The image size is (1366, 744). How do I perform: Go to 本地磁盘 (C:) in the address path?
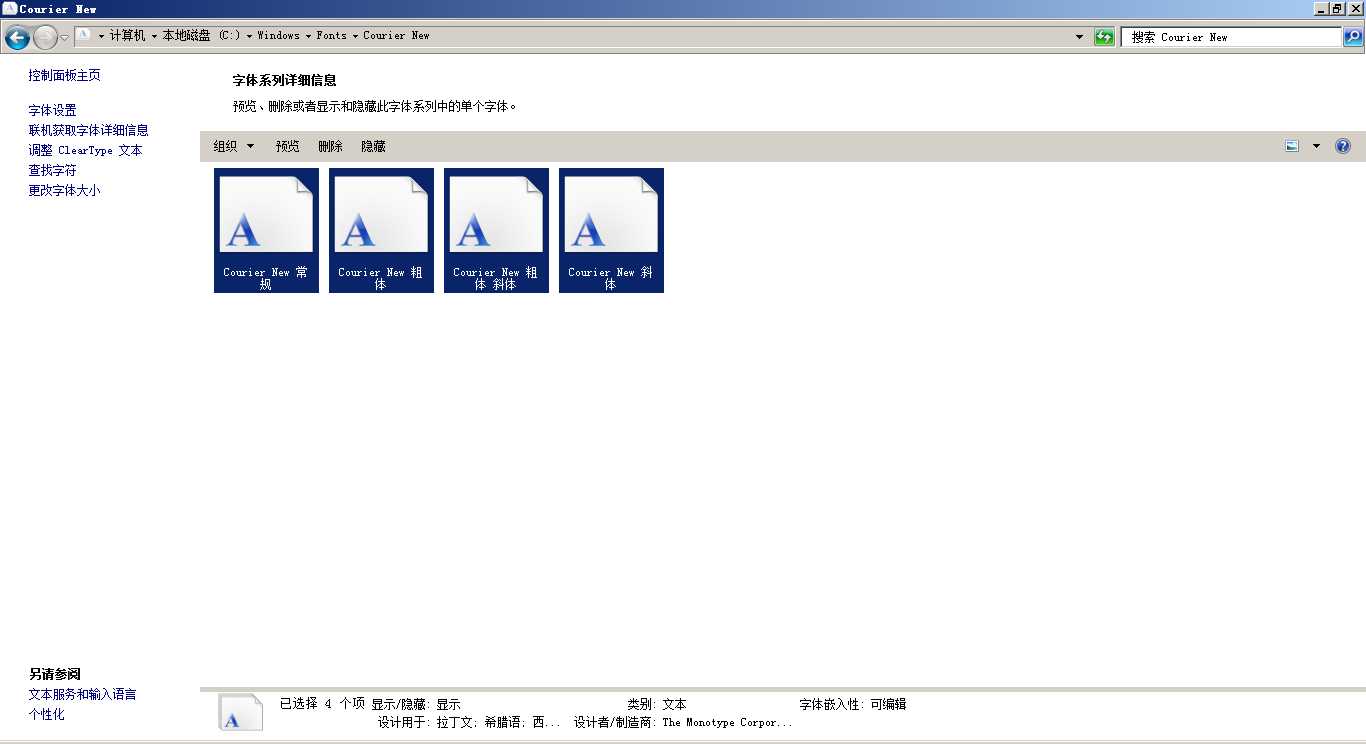coord(202,36)
